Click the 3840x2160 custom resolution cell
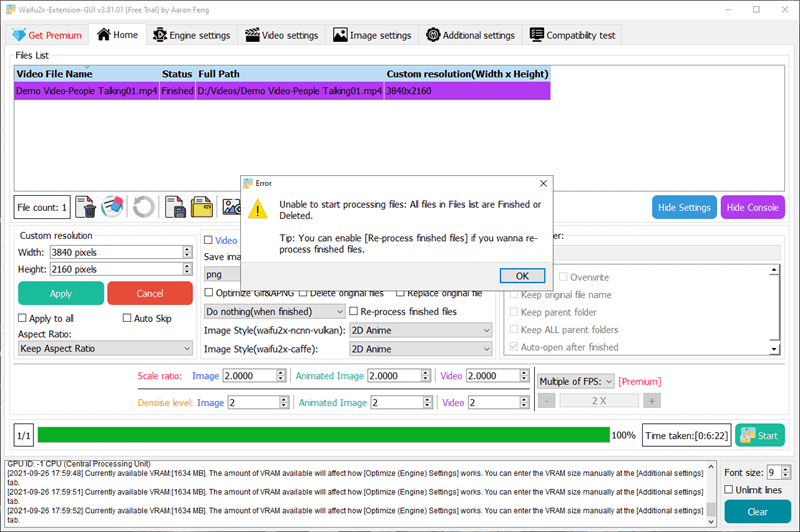 (467, 91)
